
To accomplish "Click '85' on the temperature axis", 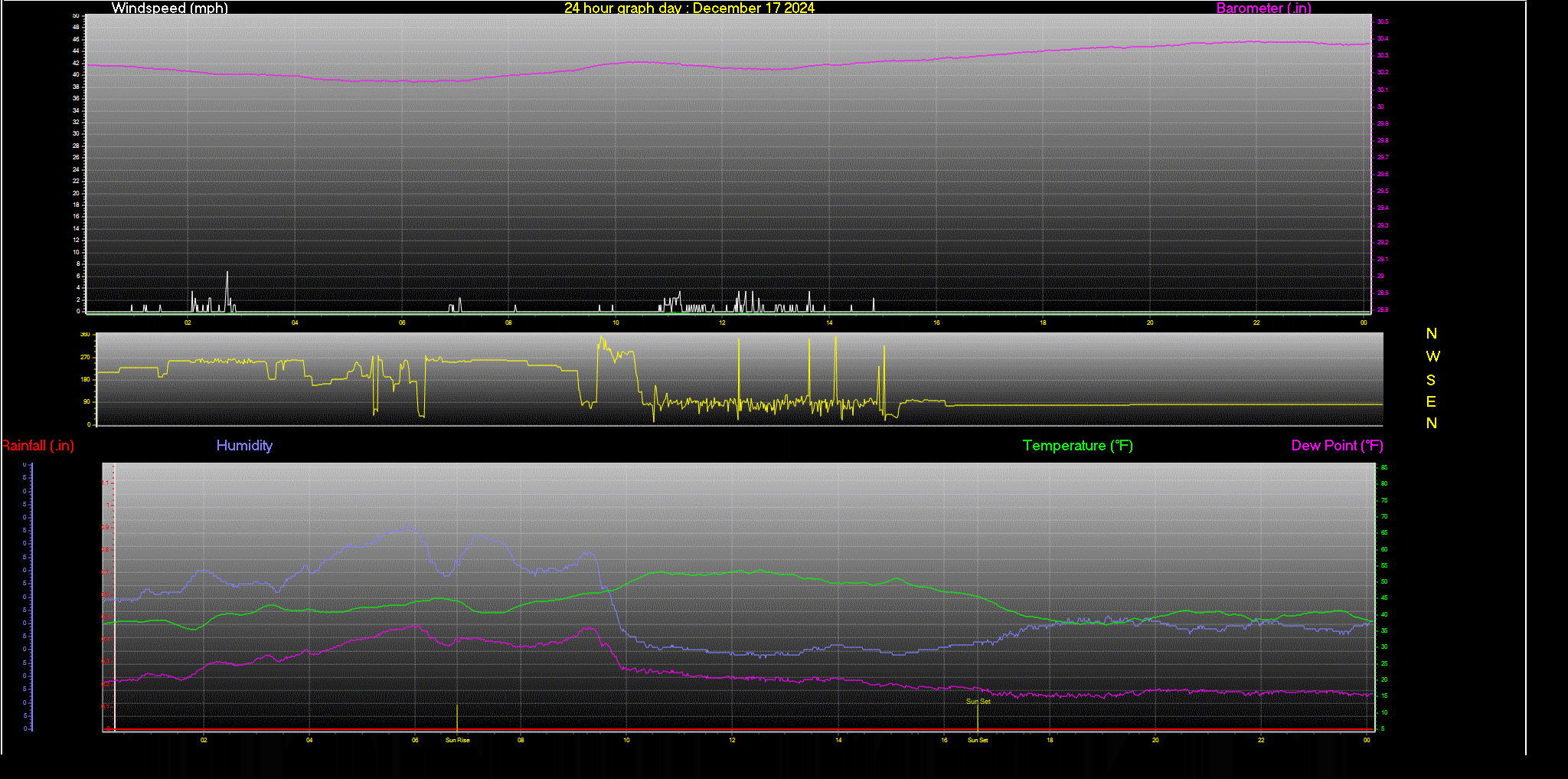I will point(1383,467).
